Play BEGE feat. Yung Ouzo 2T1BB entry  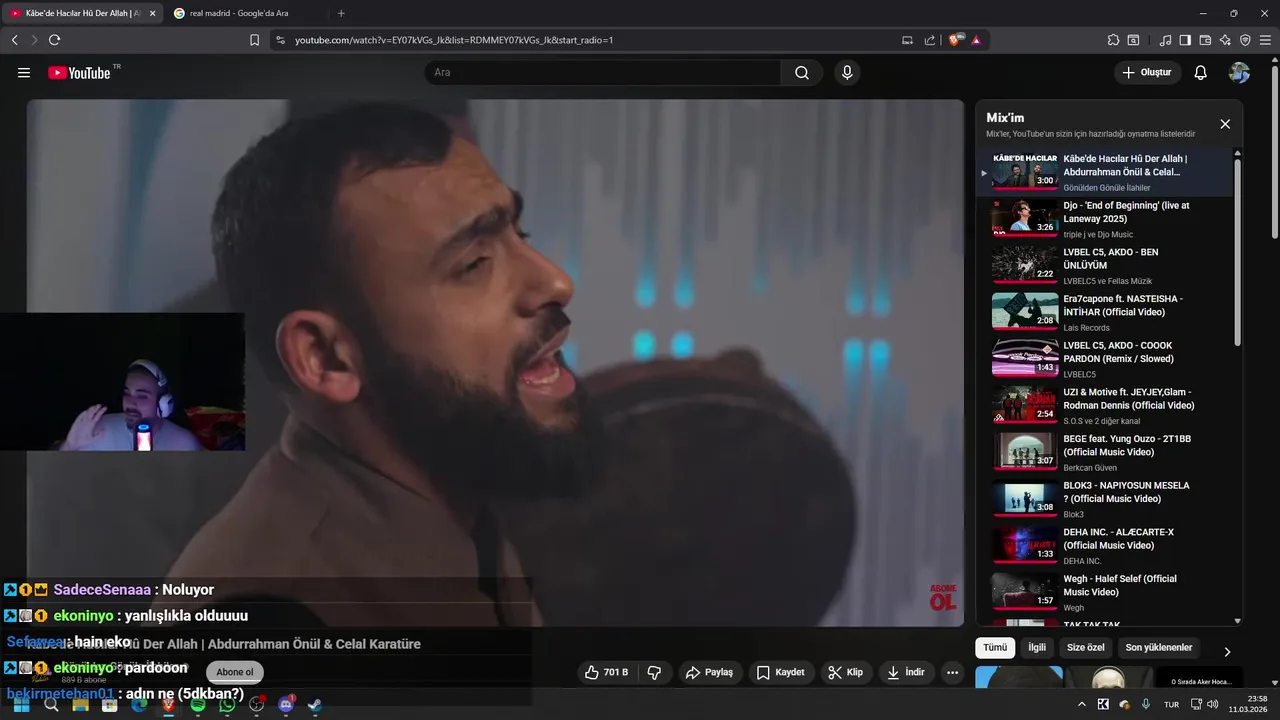[1104, 452]
